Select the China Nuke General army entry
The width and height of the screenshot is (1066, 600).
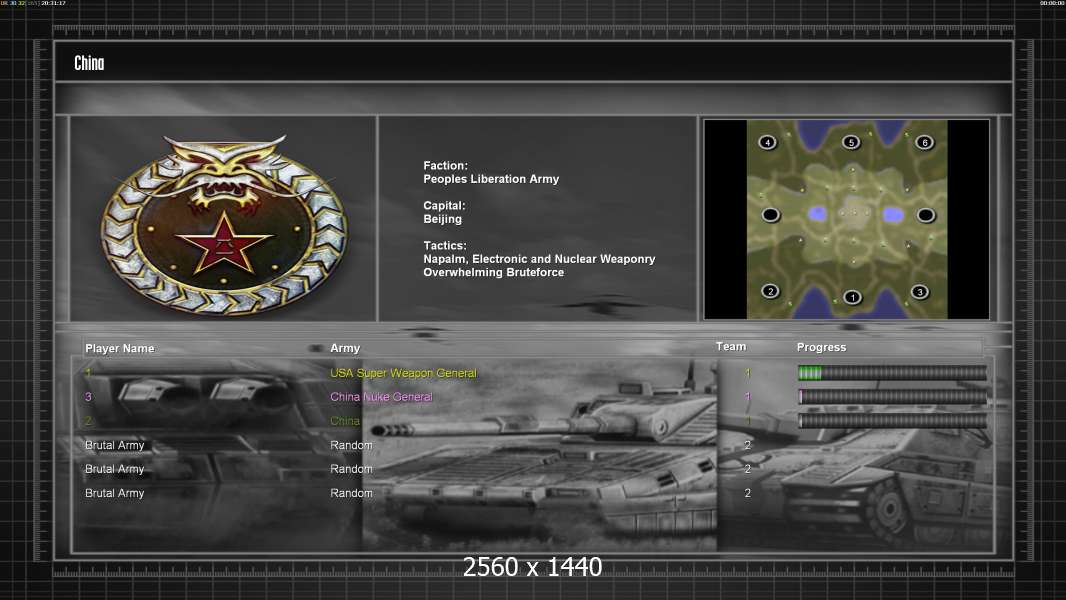381,397
